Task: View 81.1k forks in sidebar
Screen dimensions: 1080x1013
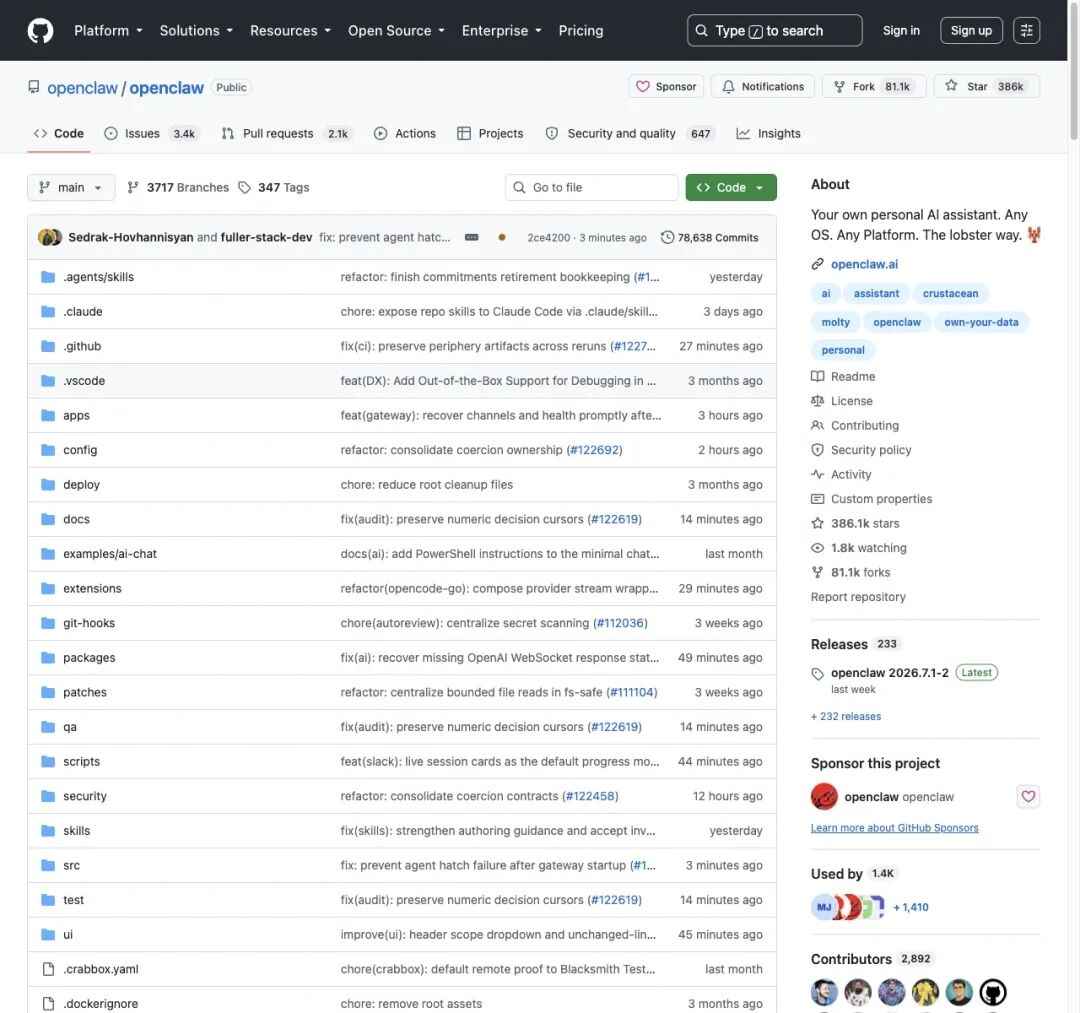Action: [x=851, y=572]
